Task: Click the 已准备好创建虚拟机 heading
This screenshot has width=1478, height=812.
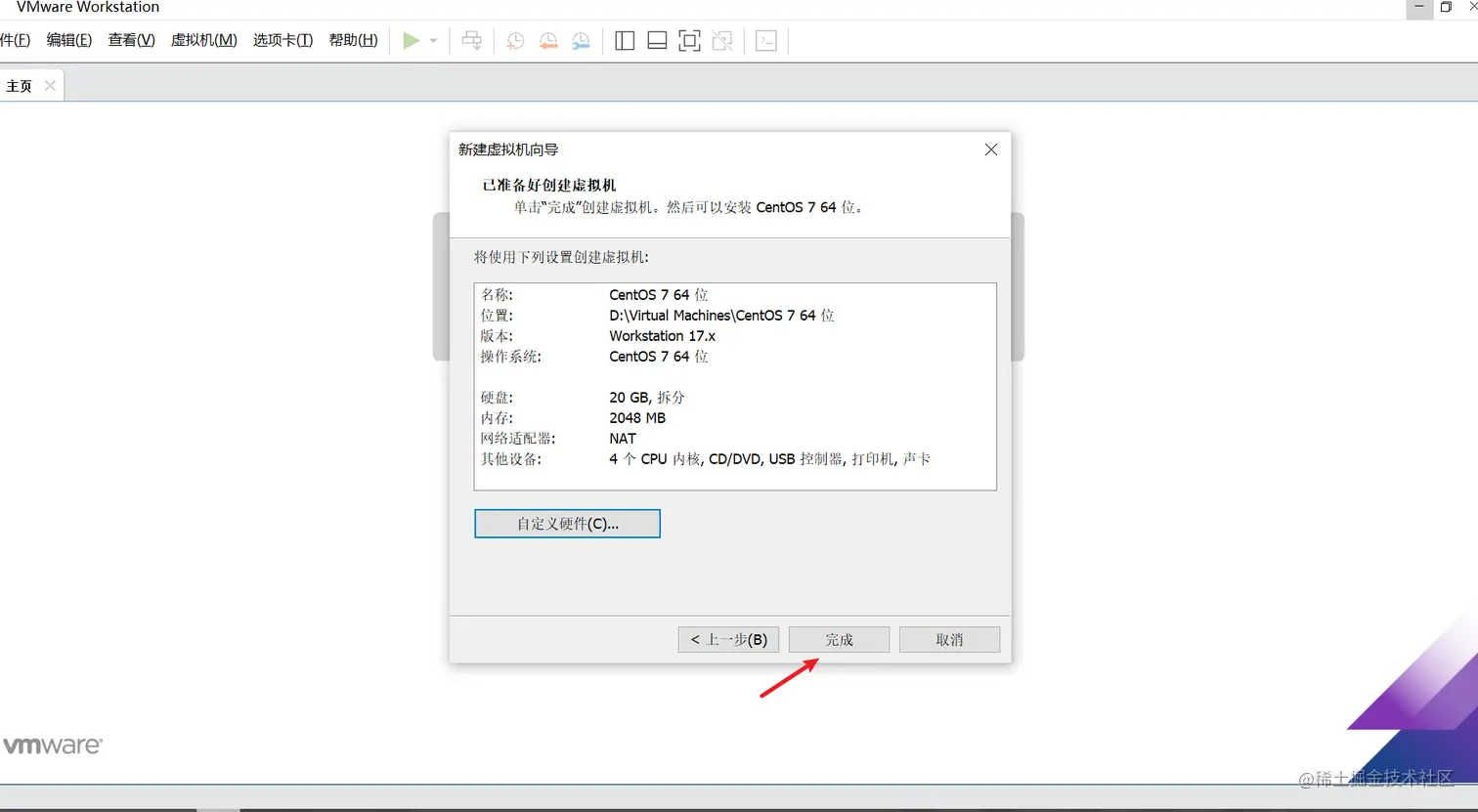Action: click(x=549, y=185)
